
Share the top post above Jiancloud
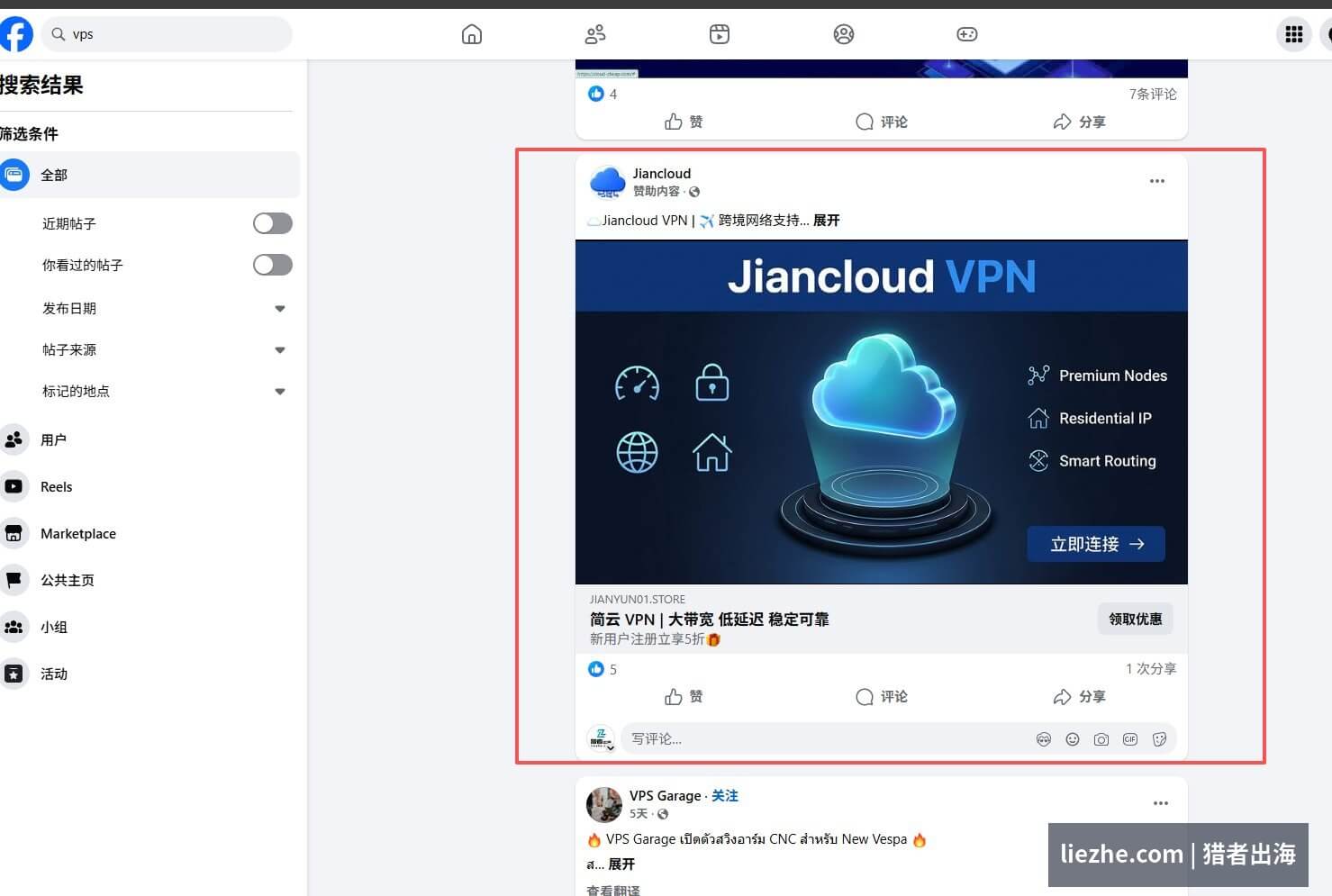pyautogui.click(x=1079, y=122)
